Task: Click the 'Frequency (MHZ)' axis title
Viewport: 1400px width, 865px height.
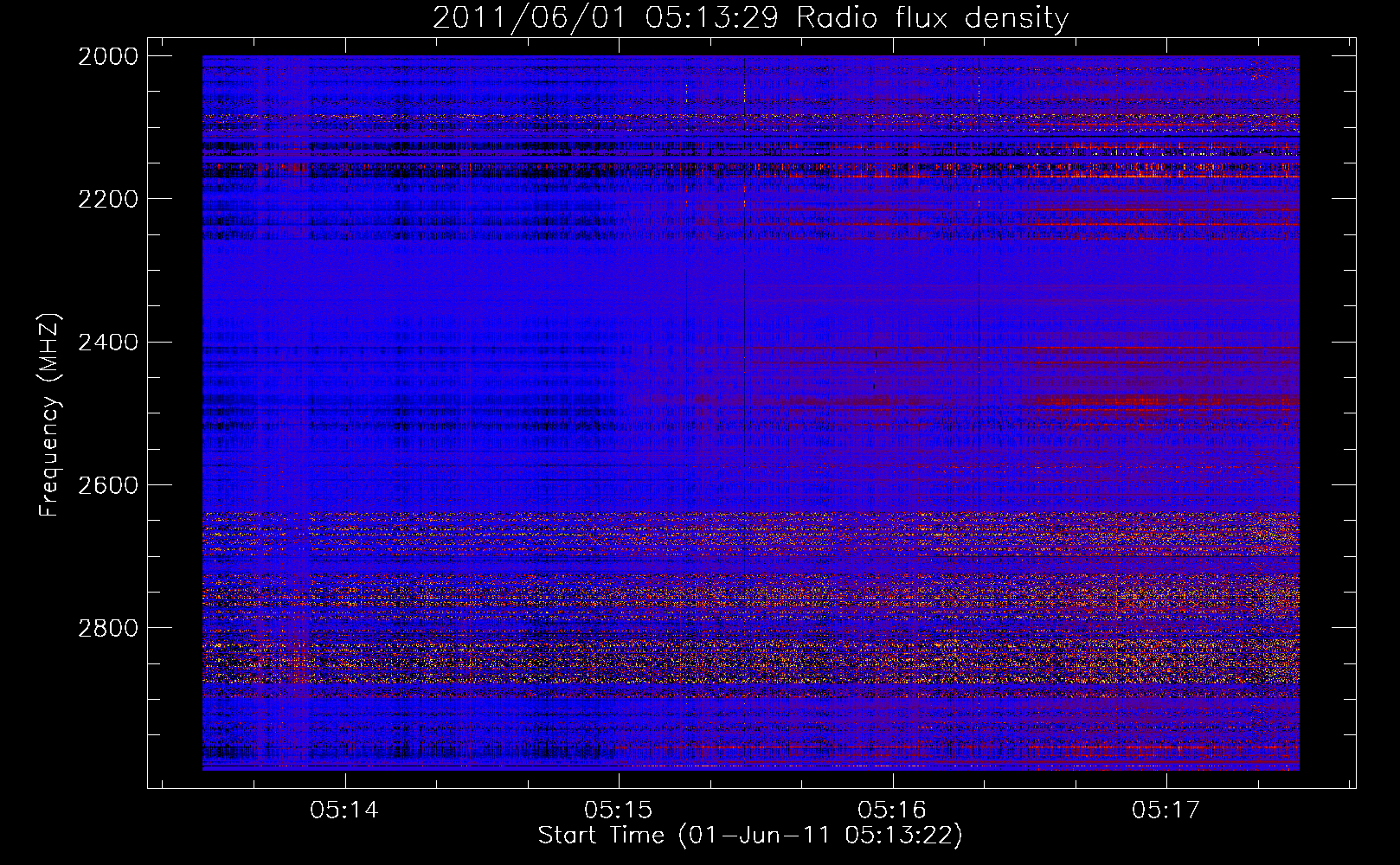Action: point(50,414)
